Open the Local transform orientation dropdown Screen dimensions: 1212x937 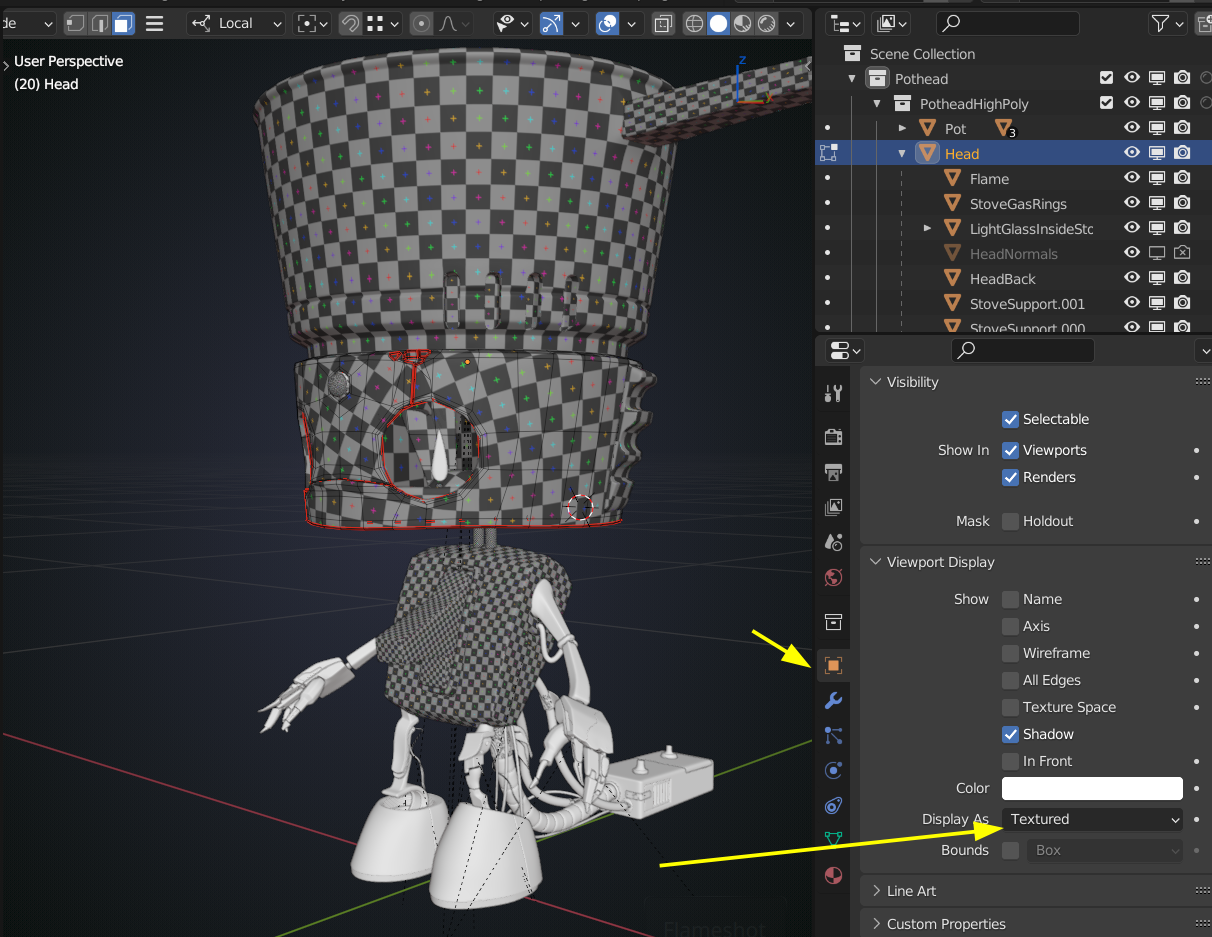tap(236, 23)
